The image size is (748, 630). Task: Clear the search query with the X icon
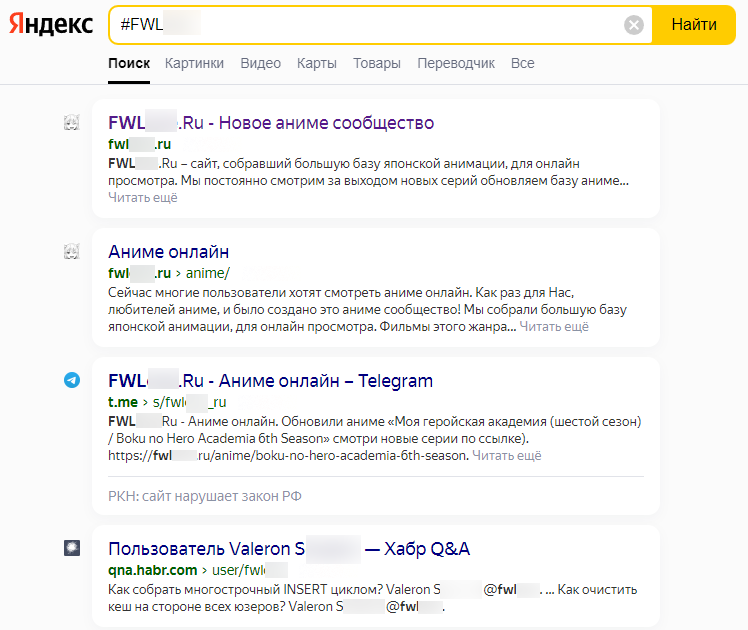tap(634, 25)
